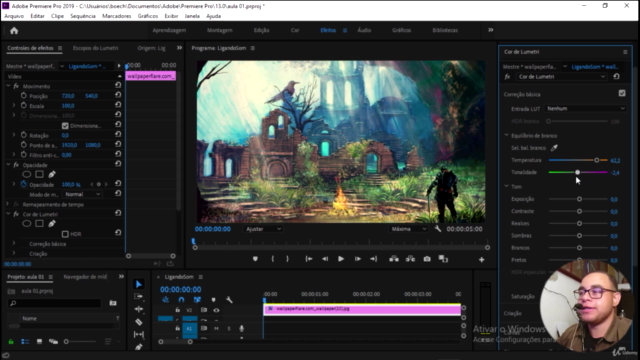The image size is (640, 360).
Task: Enable the HDR checkbox under Cor de Lumetri
Action: [x=65, y=234]
